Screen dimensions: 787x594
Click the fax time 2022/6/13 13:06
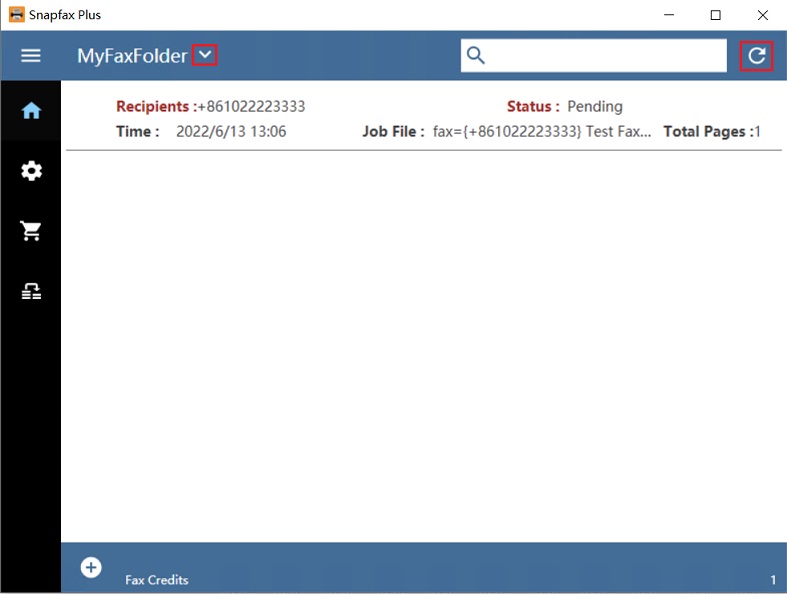231,131
